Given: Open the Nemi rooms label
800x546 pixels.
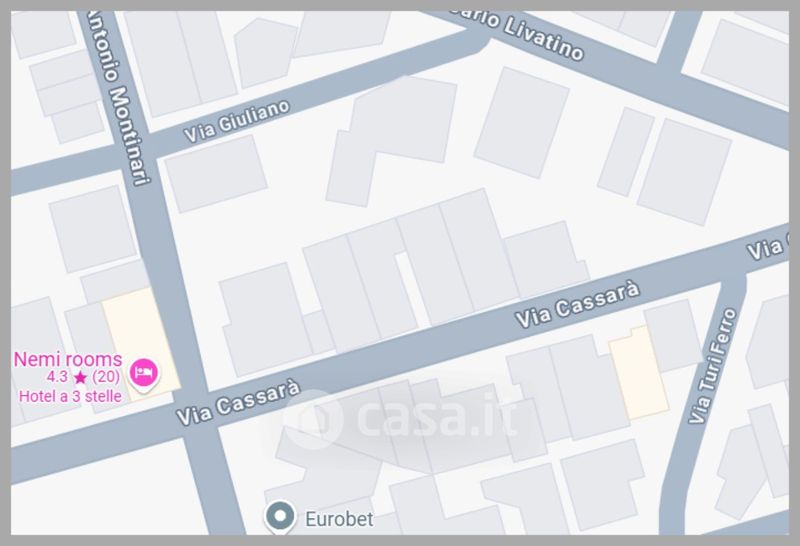Looking at the screenshot, I should [68, 359].
